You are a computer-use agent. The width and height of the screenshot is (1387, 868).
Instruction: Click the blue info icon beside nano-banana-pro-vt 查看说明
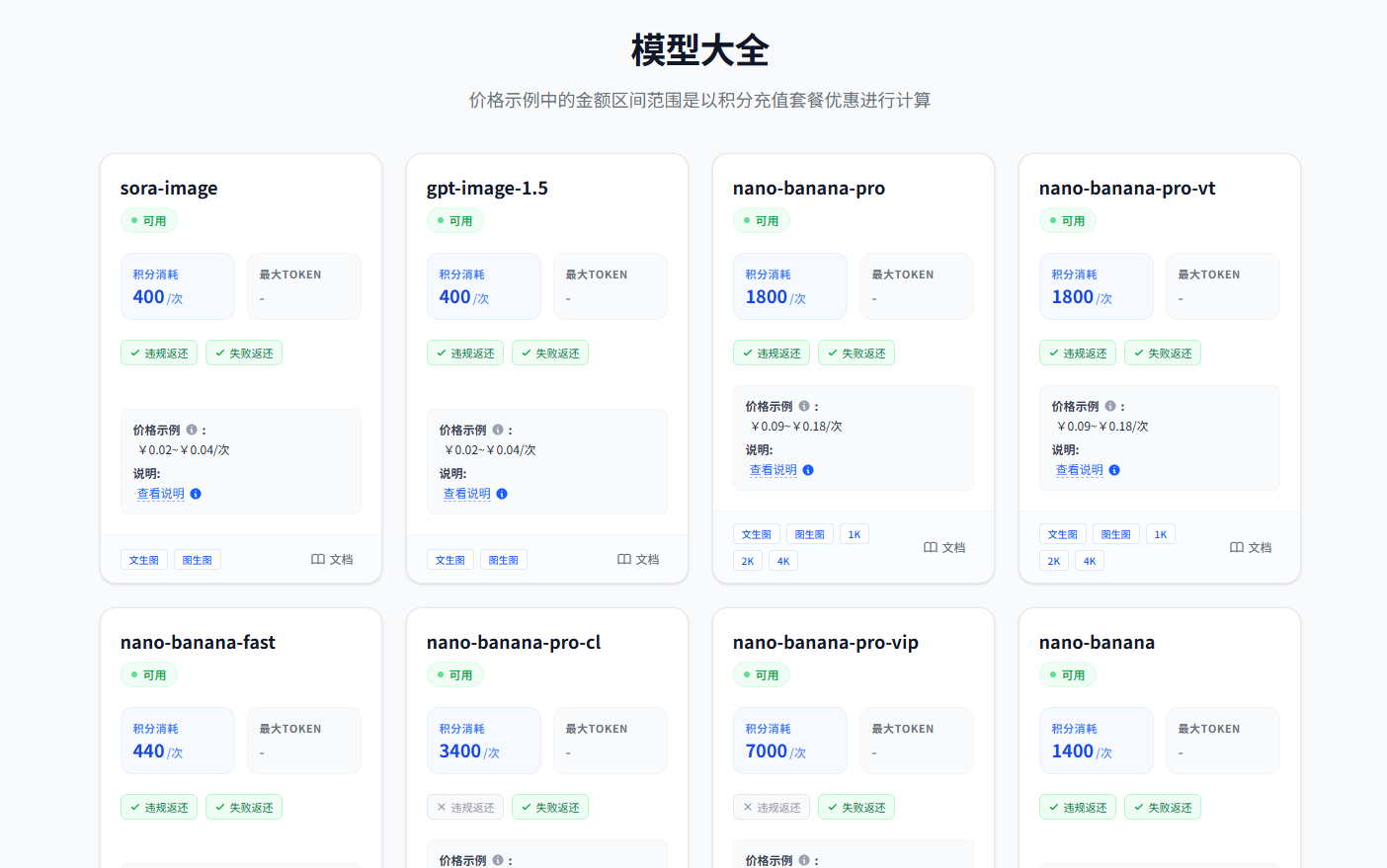[1114, 470]
